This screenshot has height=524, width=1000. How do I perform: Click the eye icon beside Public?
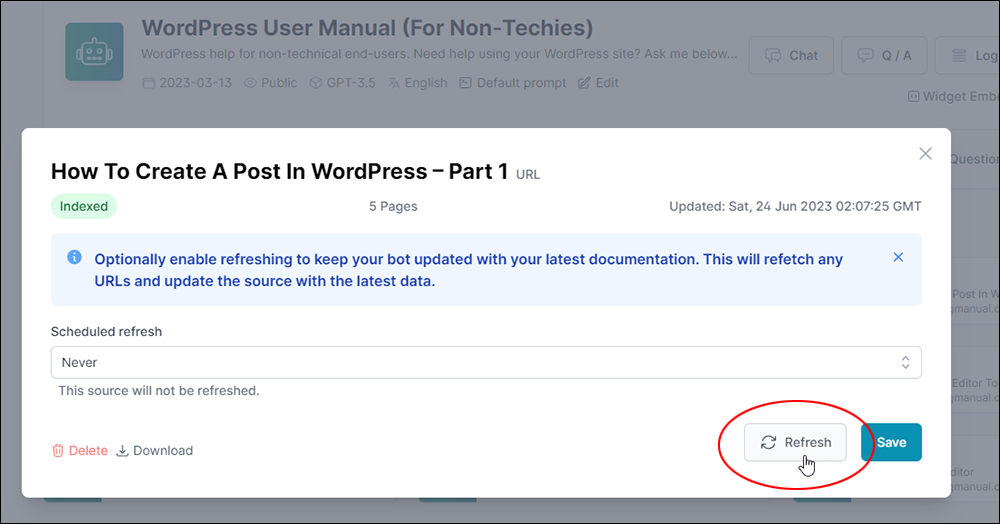[x=250, y=83]
